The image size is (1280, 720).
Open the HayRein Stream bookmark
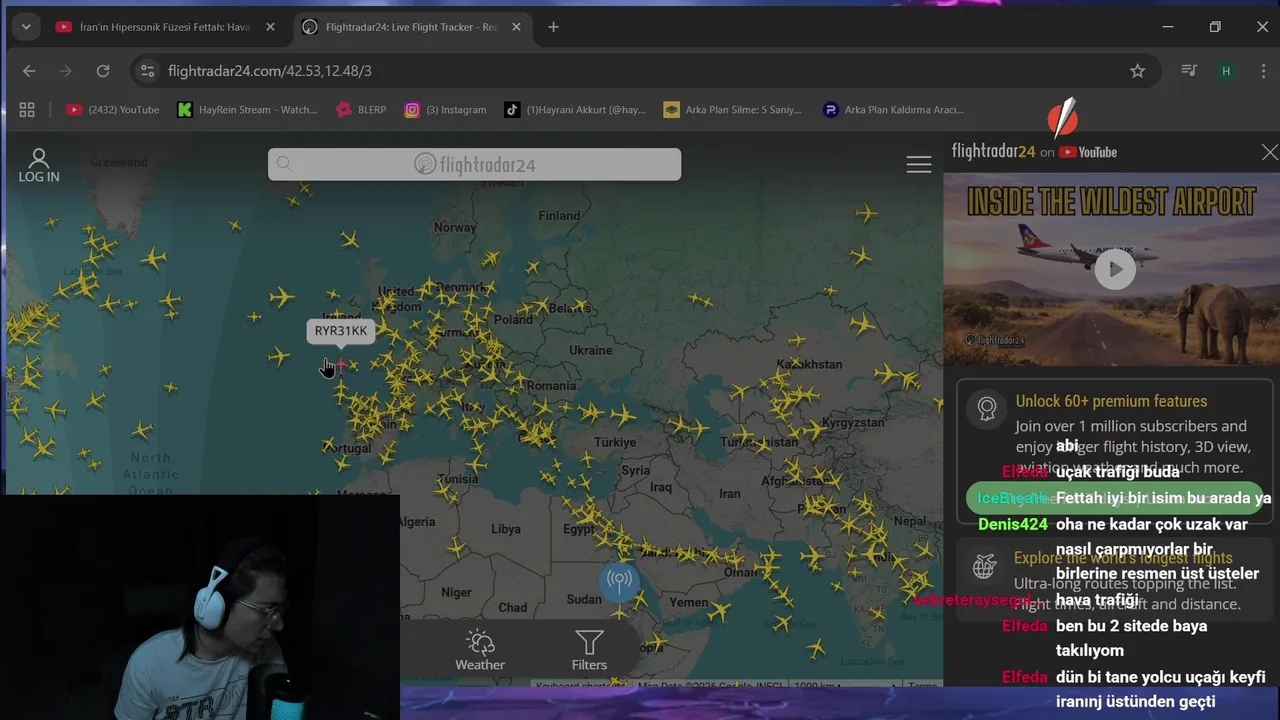[247, 110]
